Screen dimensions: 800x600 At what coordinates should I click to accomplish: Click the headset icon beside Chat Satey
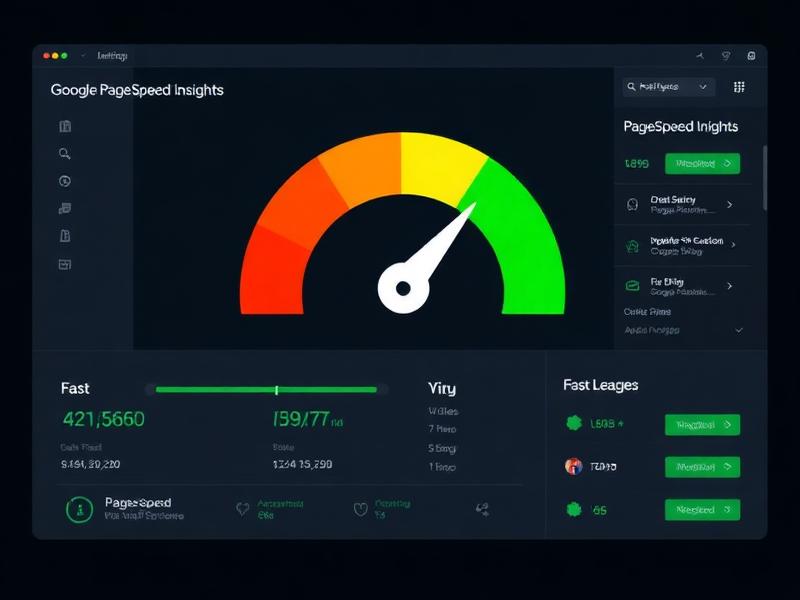pyautogui.click(x=632, y=205)
